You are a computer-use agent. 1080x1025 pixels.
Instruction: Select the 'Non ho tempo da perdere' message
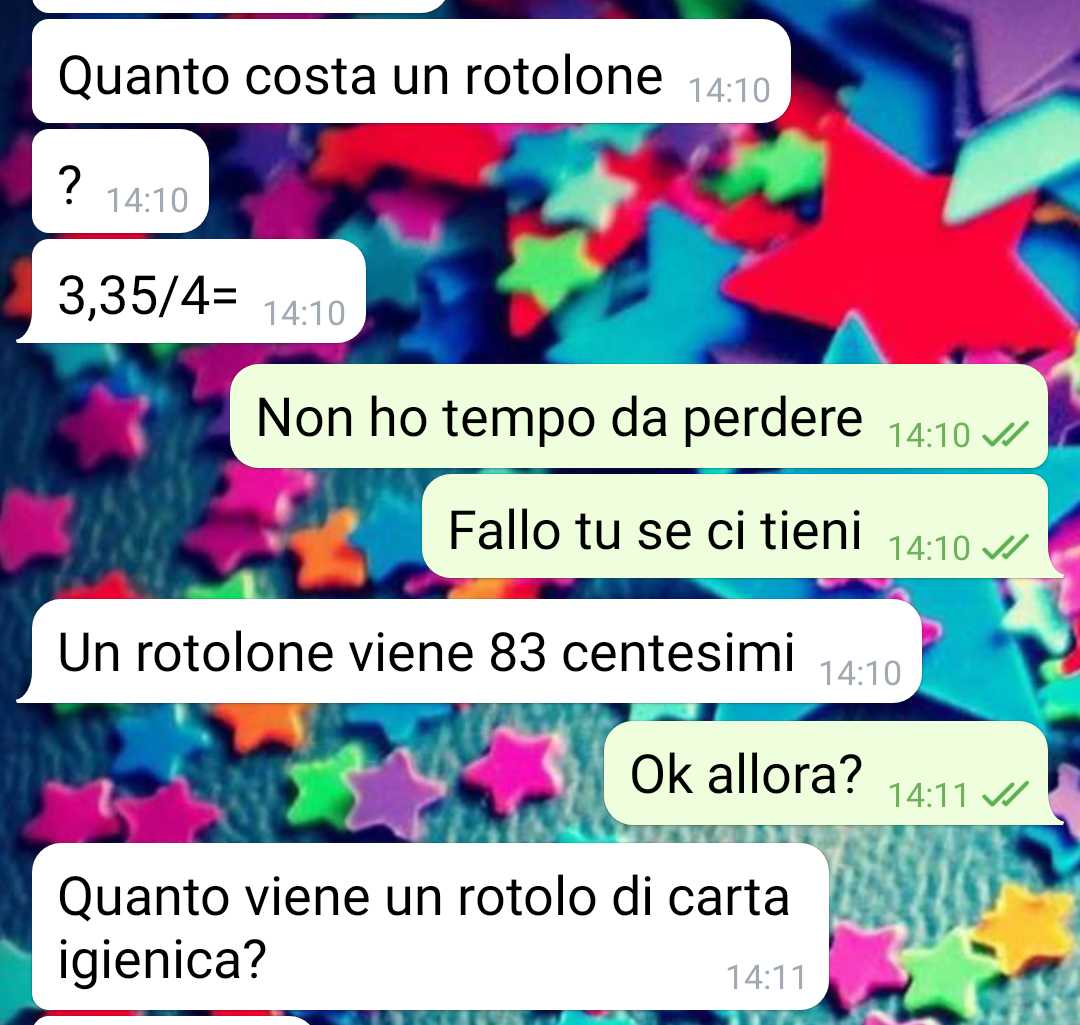(x=638, y=415)
